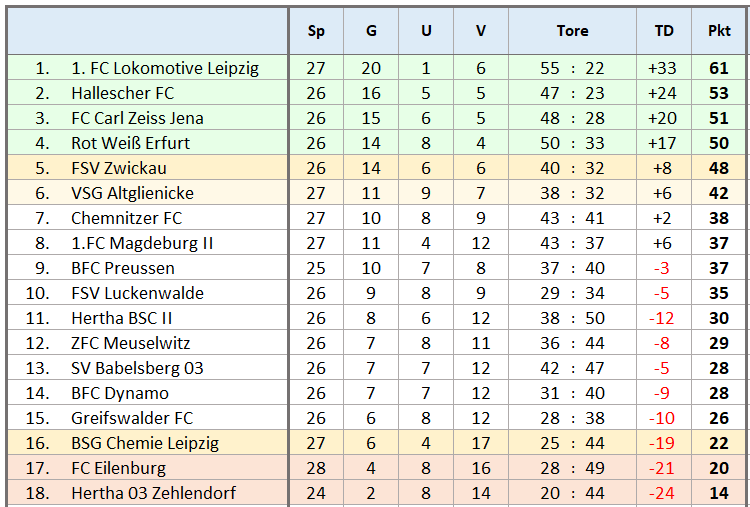Click the Tore column header

572,31
